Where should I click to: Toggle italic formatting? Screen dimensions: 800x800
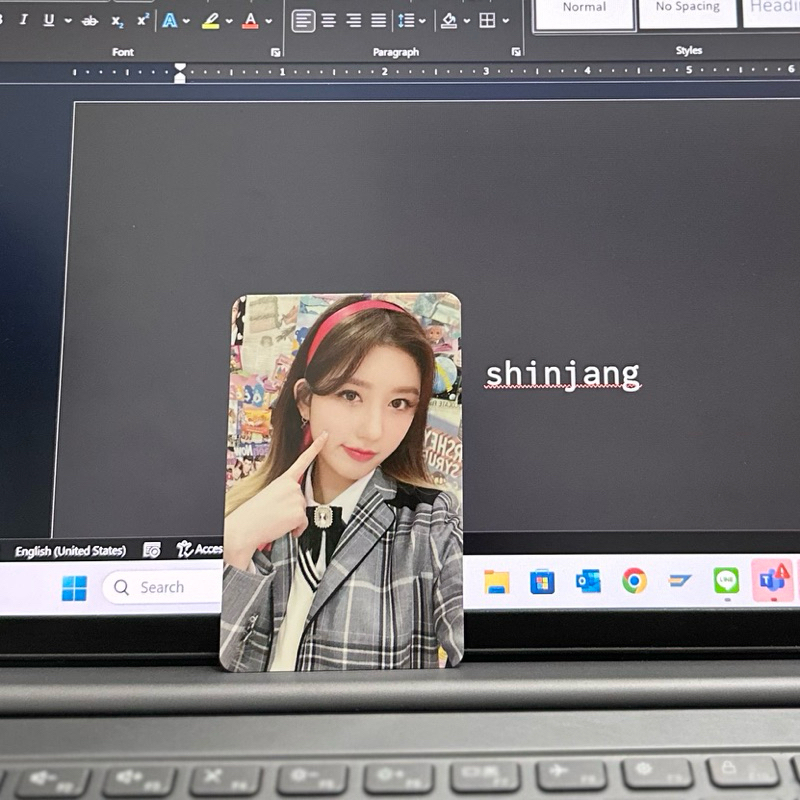click(x=23, y=20)
